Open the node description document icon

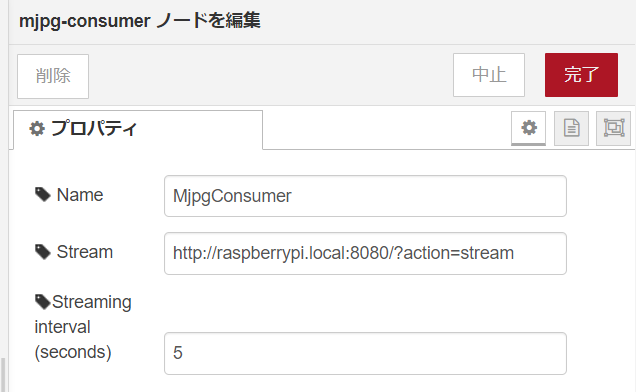(x=572, y=128)
